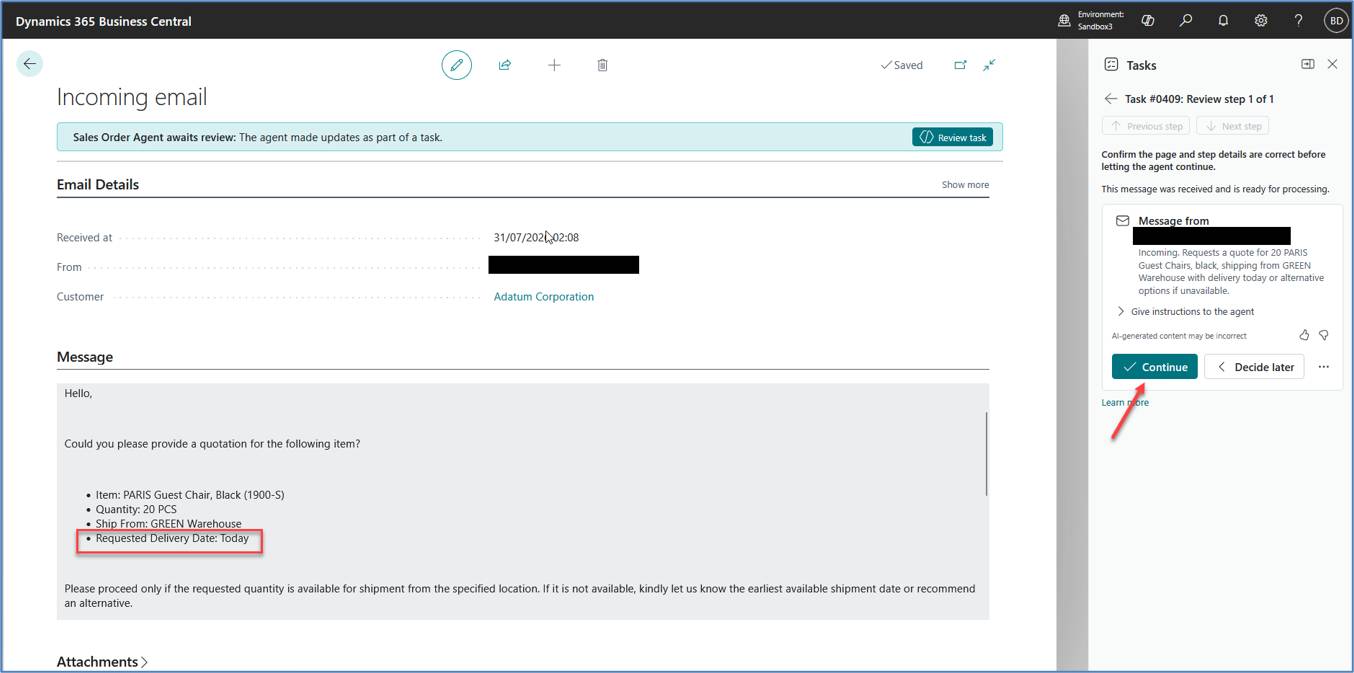Open the Adatum Corporation customer link
1354x673 pixels.
(x=544, y=297)
